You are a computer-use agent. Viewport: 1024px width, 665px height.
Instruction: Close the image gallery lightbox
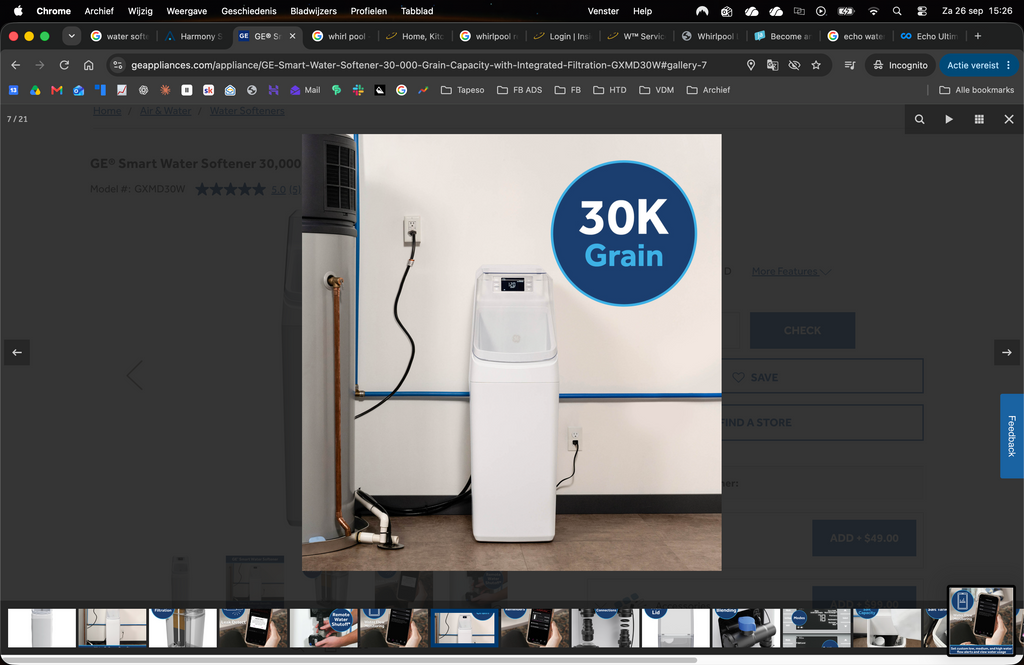pos(1008,119)
